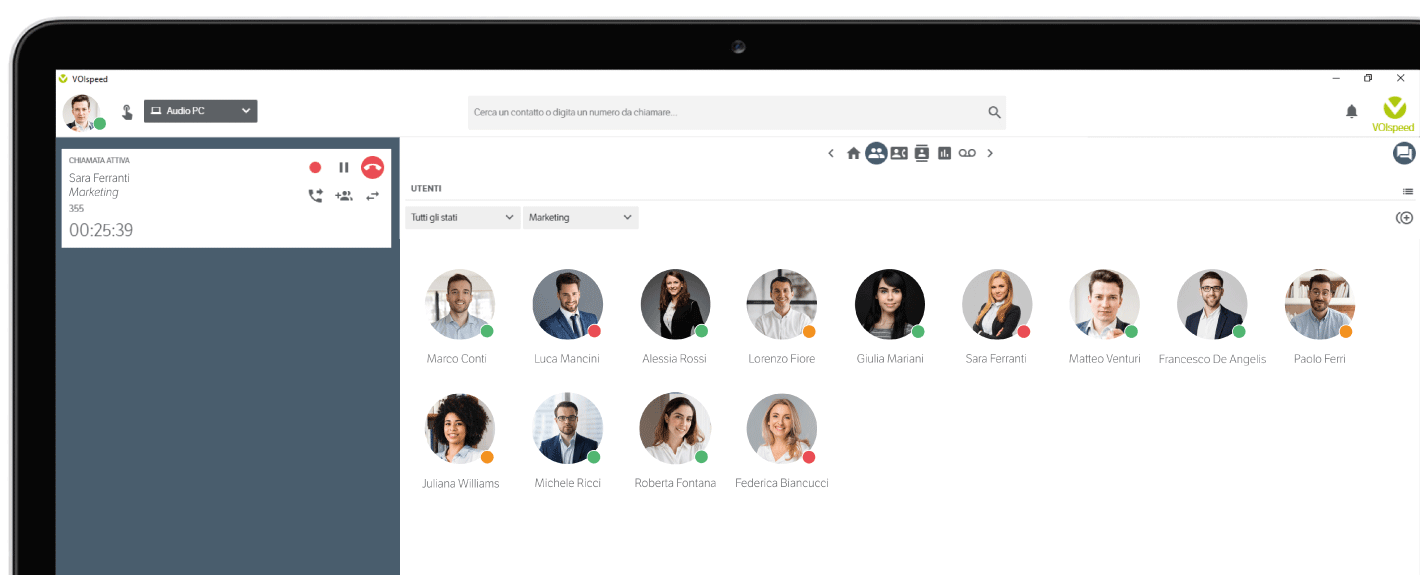Click the UTENTI section heading
The width and height of the screenshot is (1420, 575).
[x=426, y=188]
